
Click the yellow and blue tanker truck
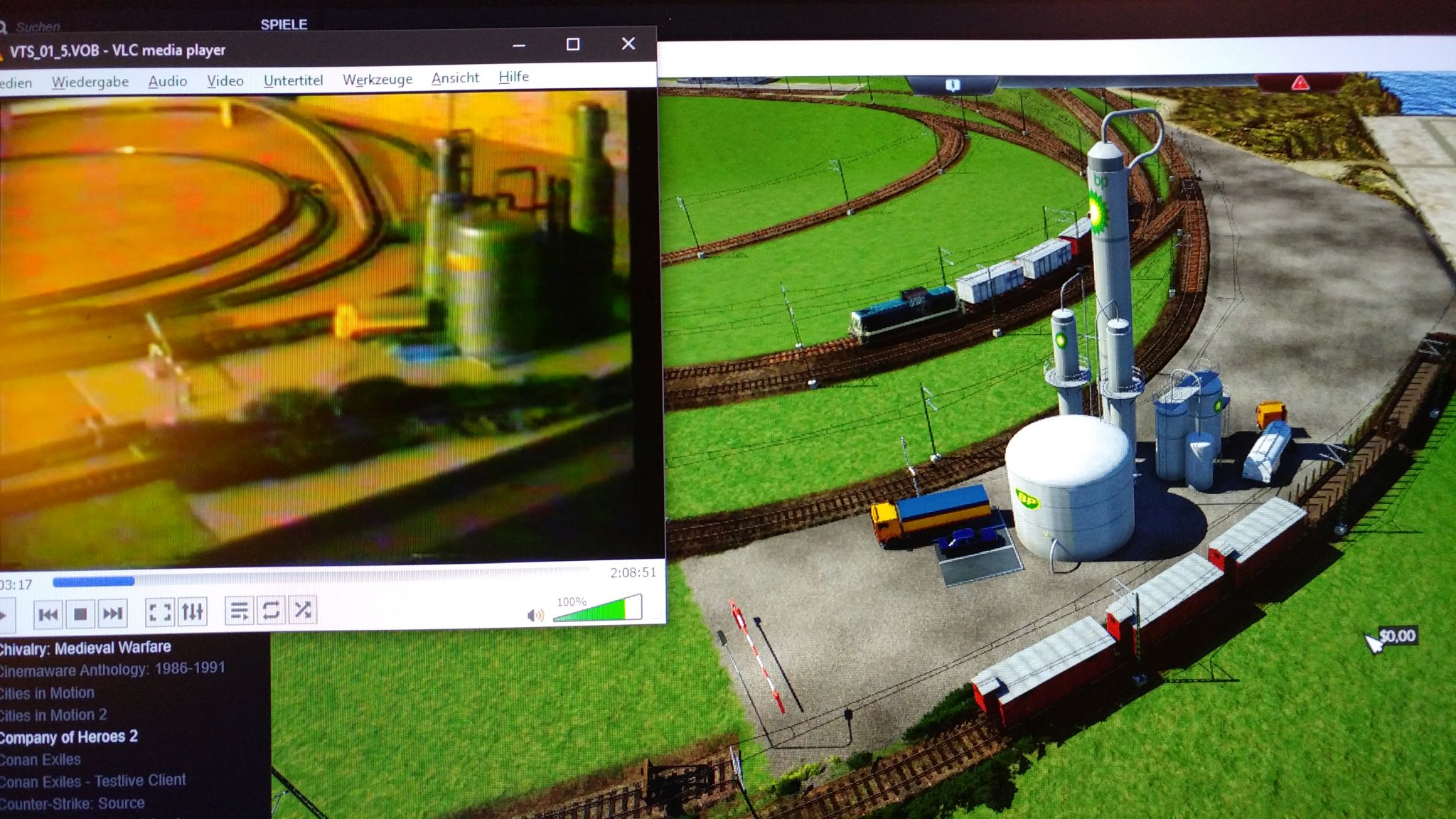931,515
